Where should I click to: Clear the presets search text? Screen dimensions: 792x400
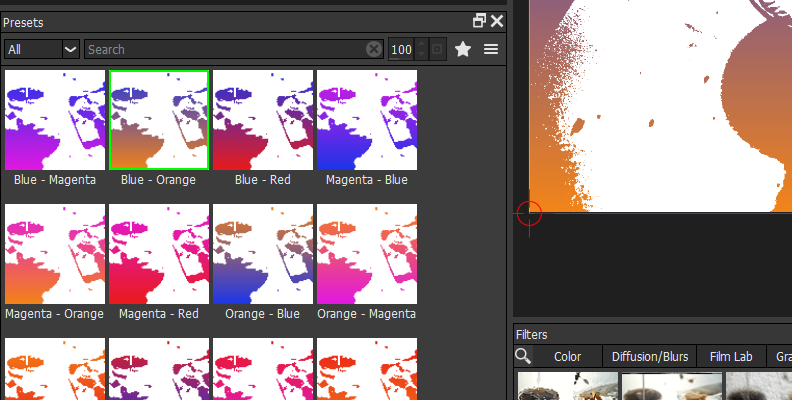coord(374,49)
